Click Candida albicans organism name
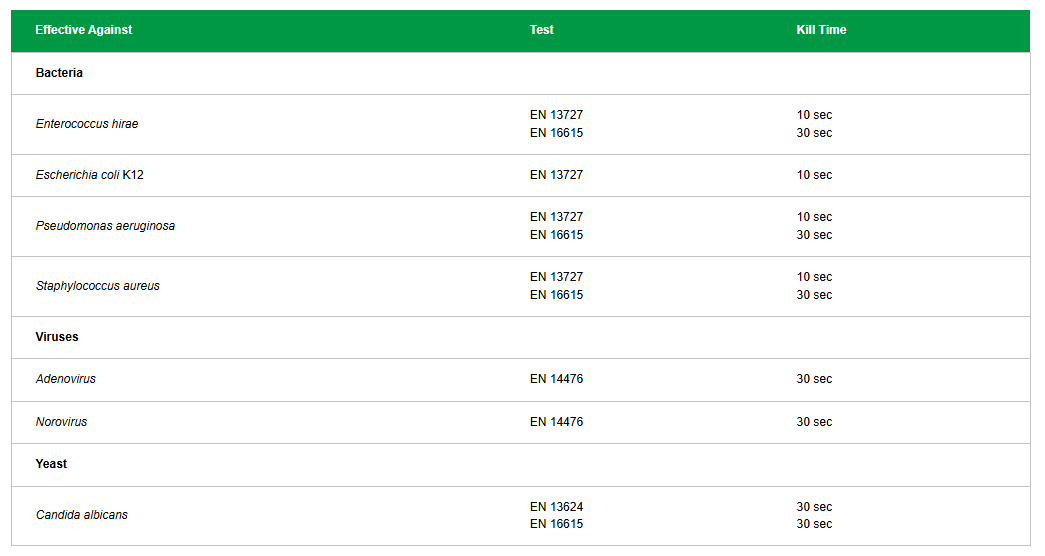1045x556 pixels. click(x=82, y=515)
